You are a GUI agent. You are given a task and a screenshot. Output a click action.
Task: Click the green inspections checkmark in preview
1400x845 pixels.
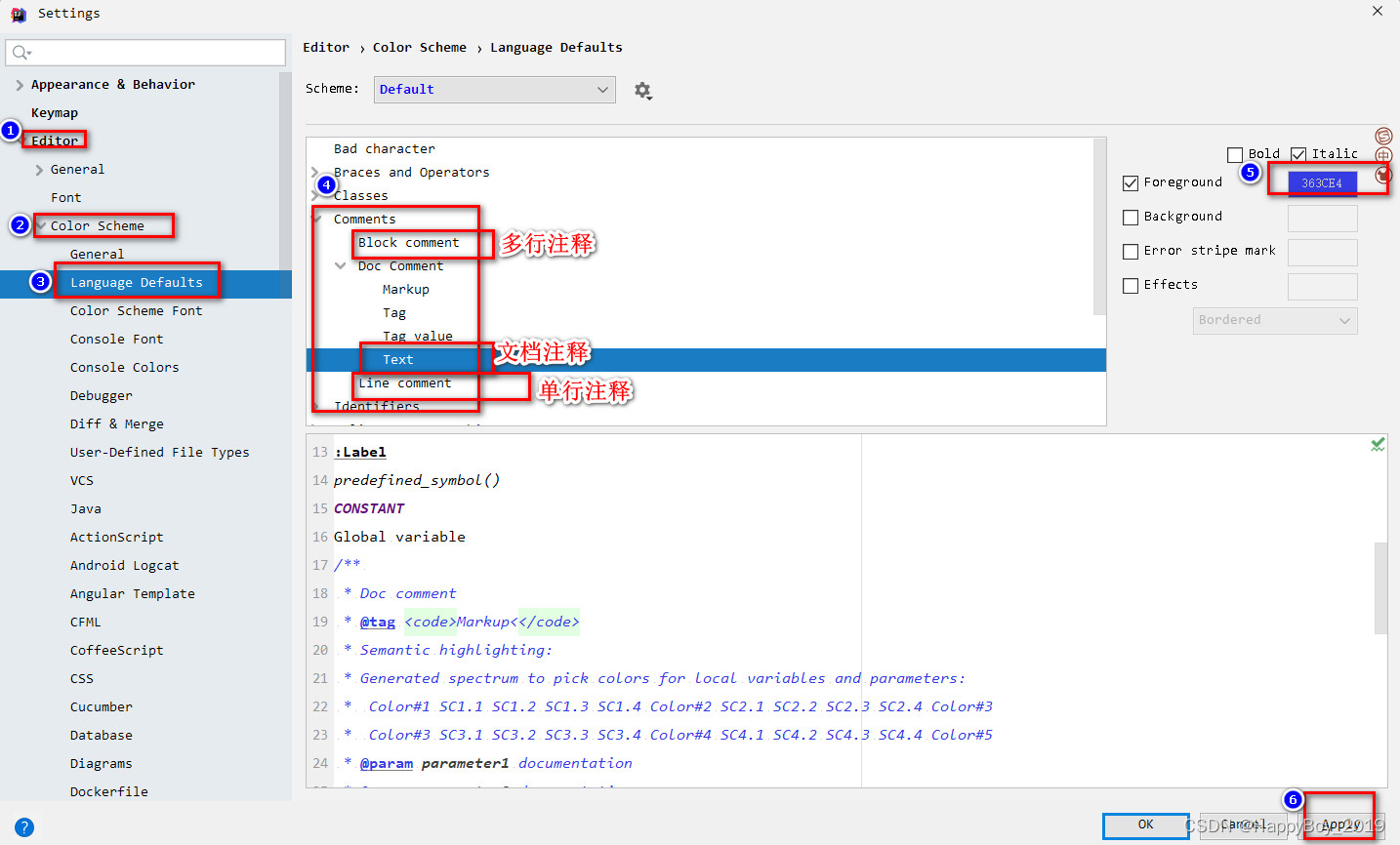point(1378,444)
